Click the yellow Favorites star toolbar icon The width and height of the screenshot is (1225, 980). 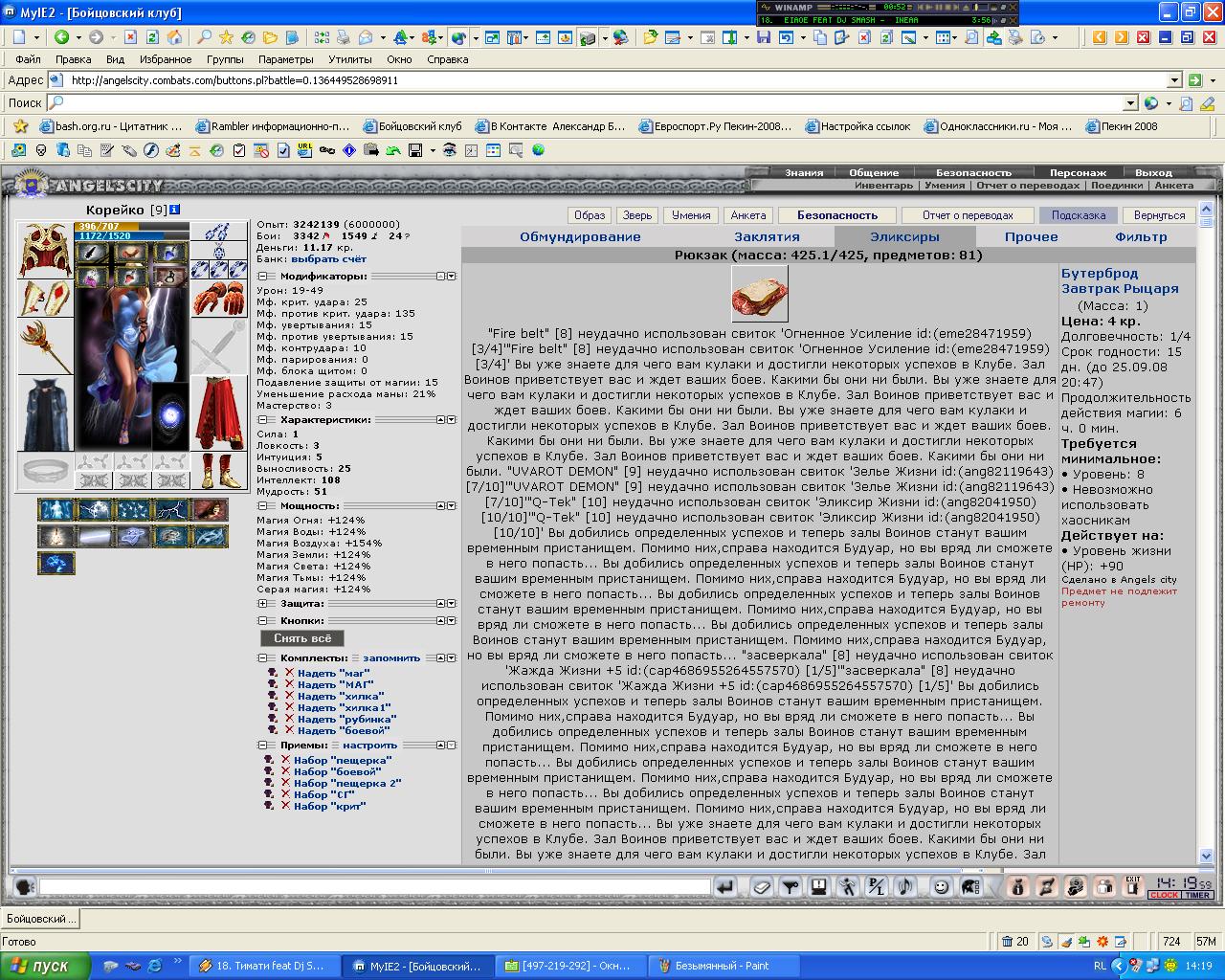(227, 37)
